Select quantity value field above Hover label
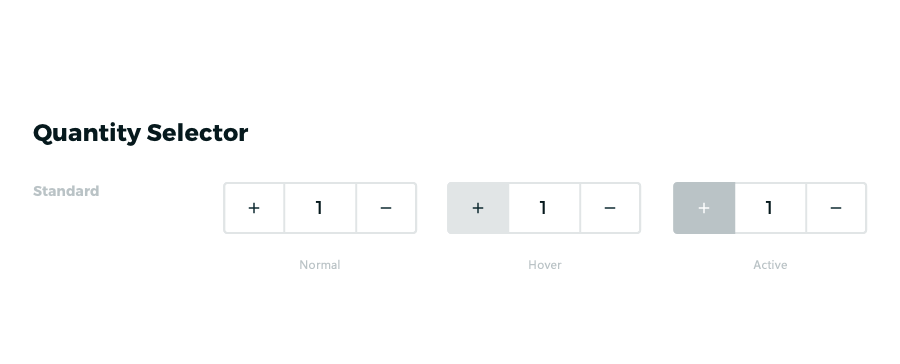The height and width of the screenshot is (364, 900). click(x=544, y=208)
